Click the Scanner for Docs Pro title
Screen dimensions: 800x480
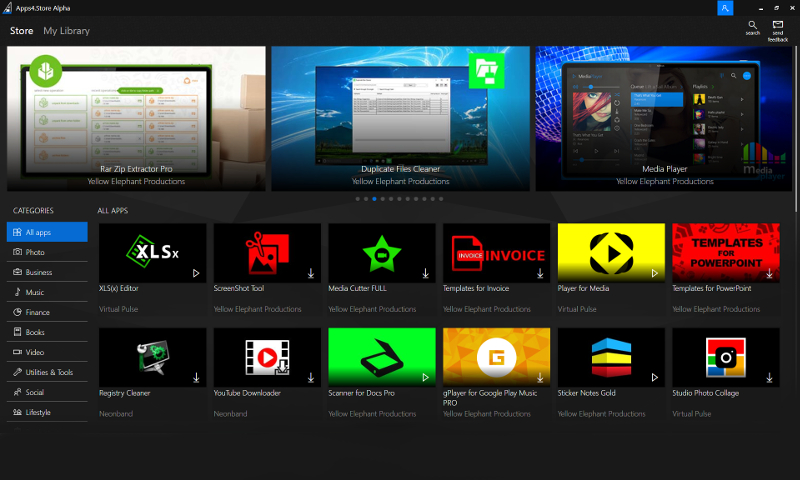click(362, 393)
